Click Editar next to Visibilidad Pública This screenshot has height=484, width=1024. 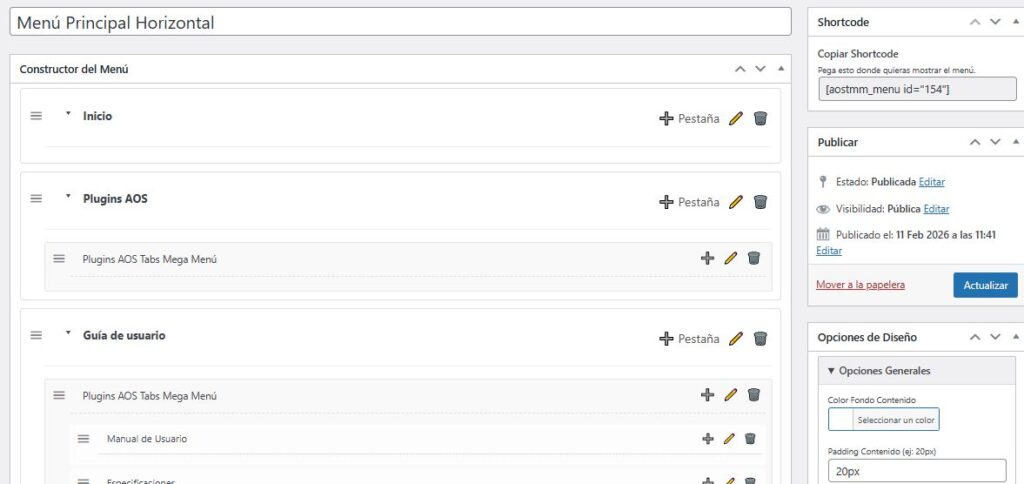(936, 209)
